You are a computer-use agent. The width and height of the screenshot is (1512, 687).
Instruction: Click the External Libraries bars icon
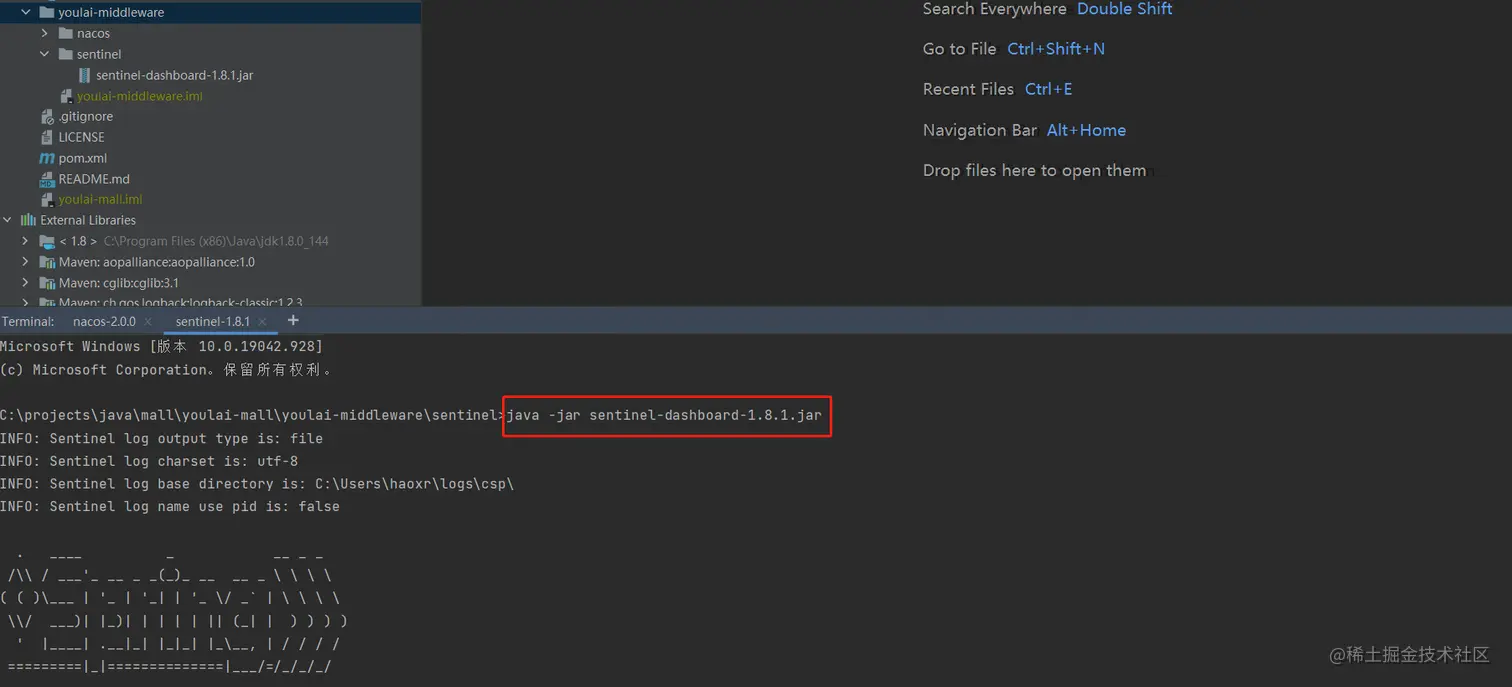[x=28, y=220]
